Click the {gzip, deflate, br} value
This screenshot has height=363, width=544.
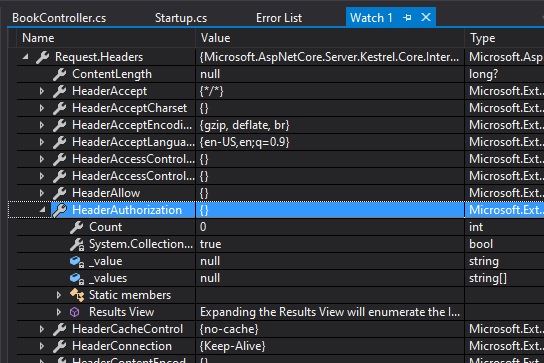pyautogui.click(x=244, y=125)
